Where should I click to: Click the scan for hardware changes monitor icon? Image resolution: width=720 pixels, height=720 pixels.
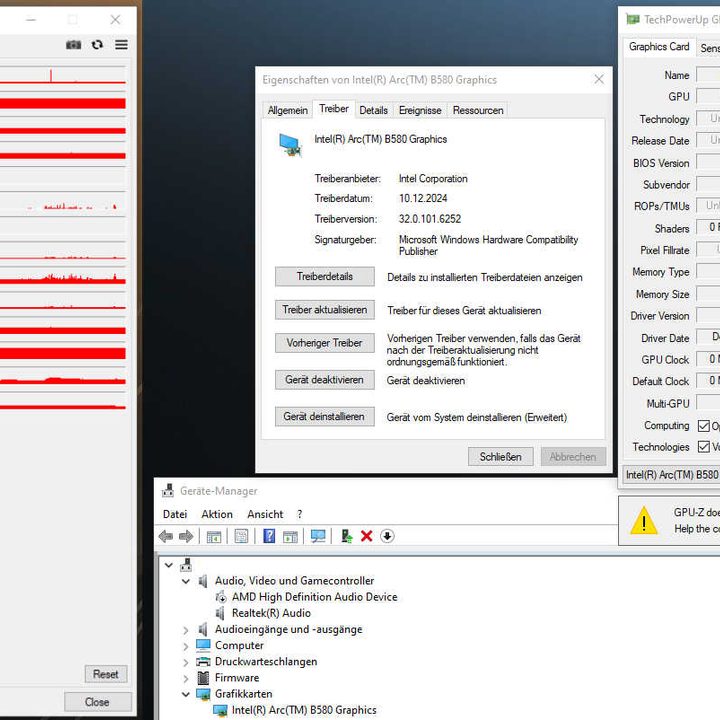pyautogui.click(x=318, y=536)
